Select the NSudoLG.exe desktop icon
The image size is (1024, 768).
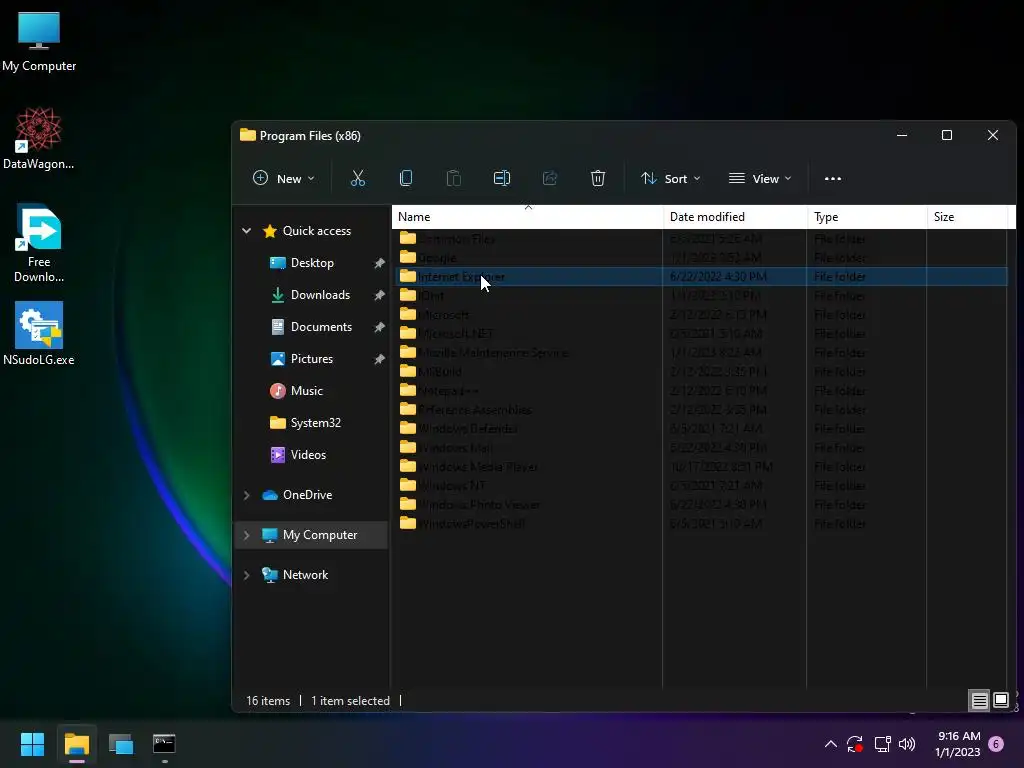tap(39, 333)
